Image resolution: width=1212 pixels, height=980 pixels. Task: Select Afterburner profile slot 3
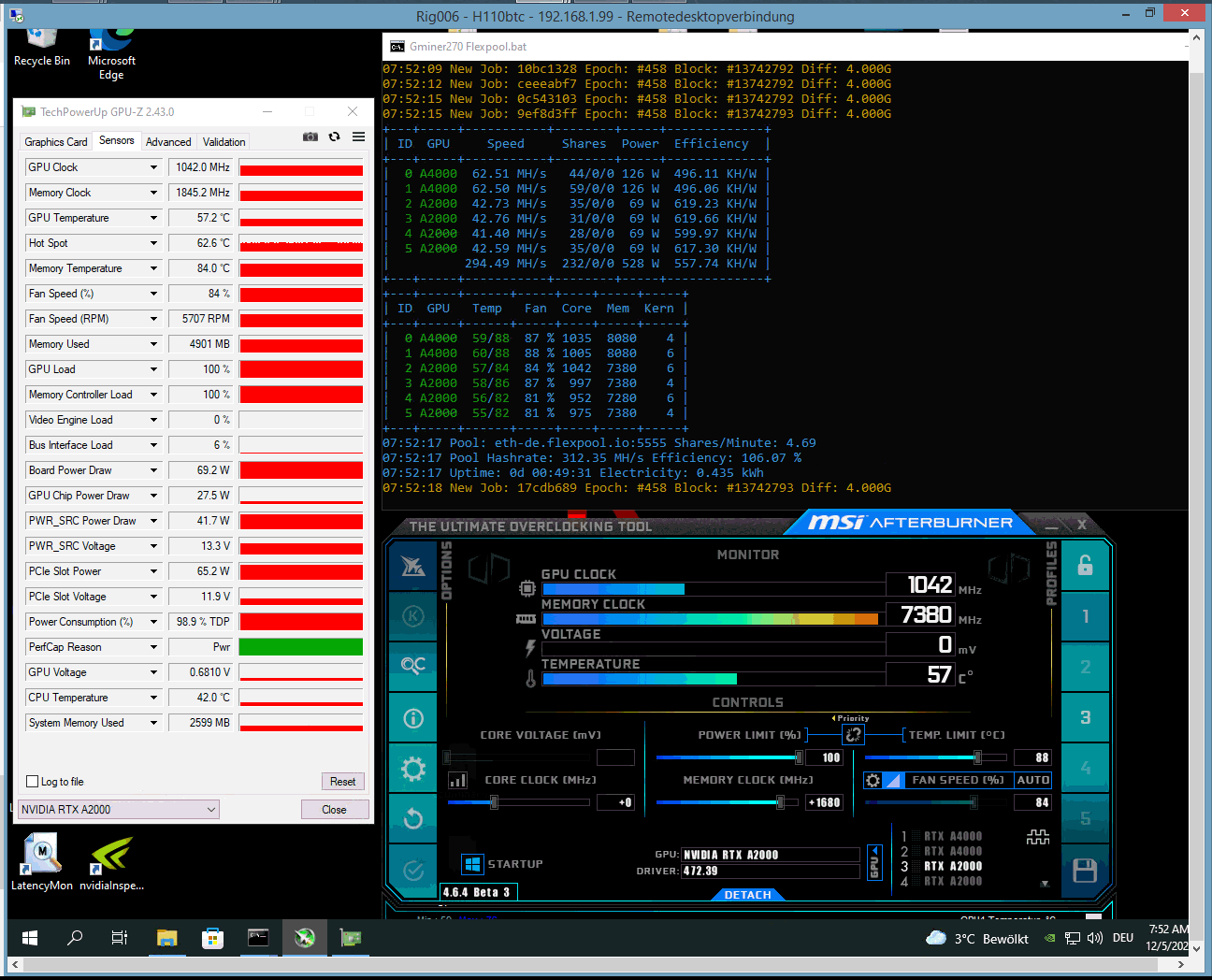point(1085,717)
